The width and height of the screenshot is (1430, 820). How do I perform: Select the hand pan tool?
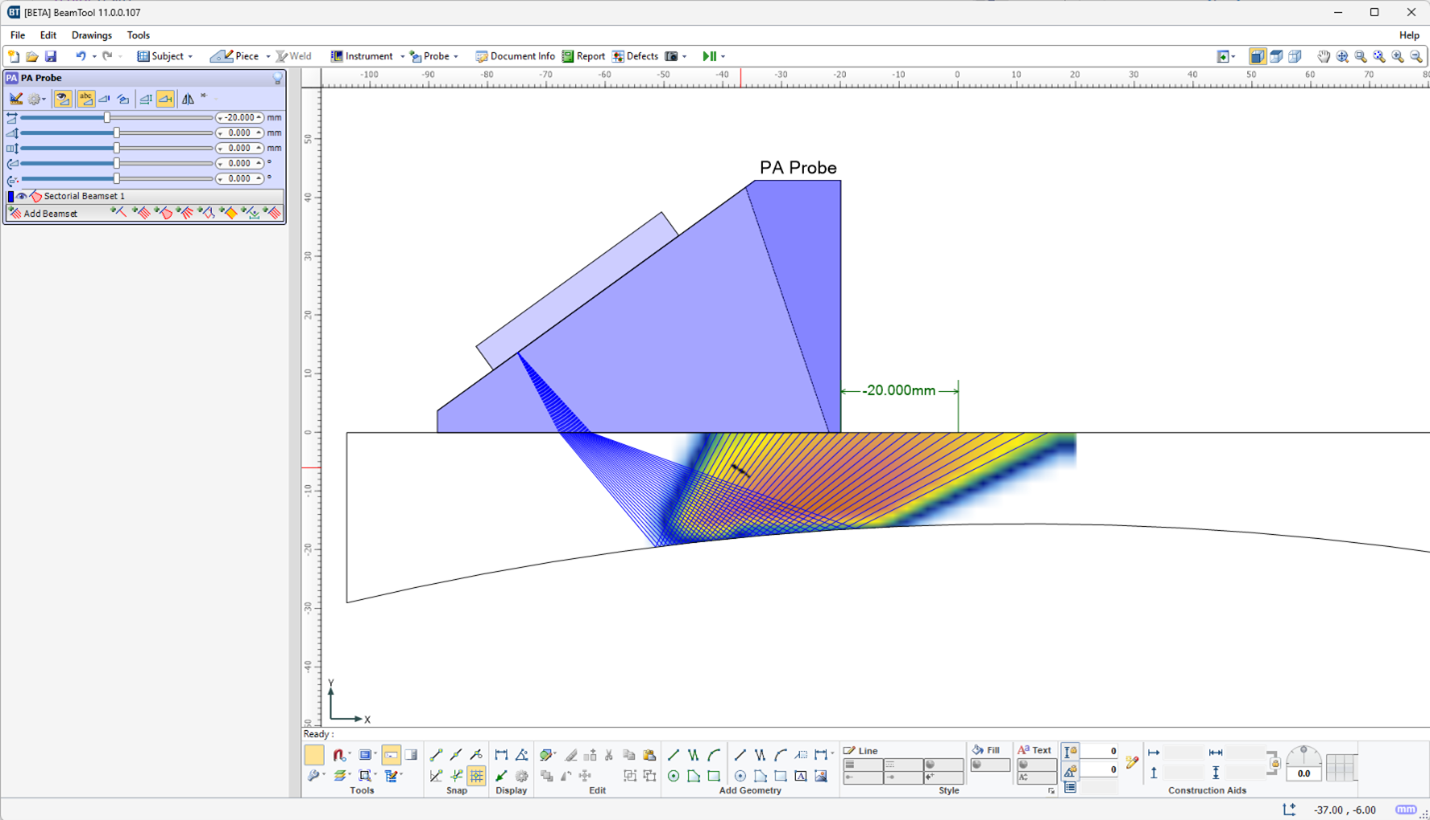1324,56
